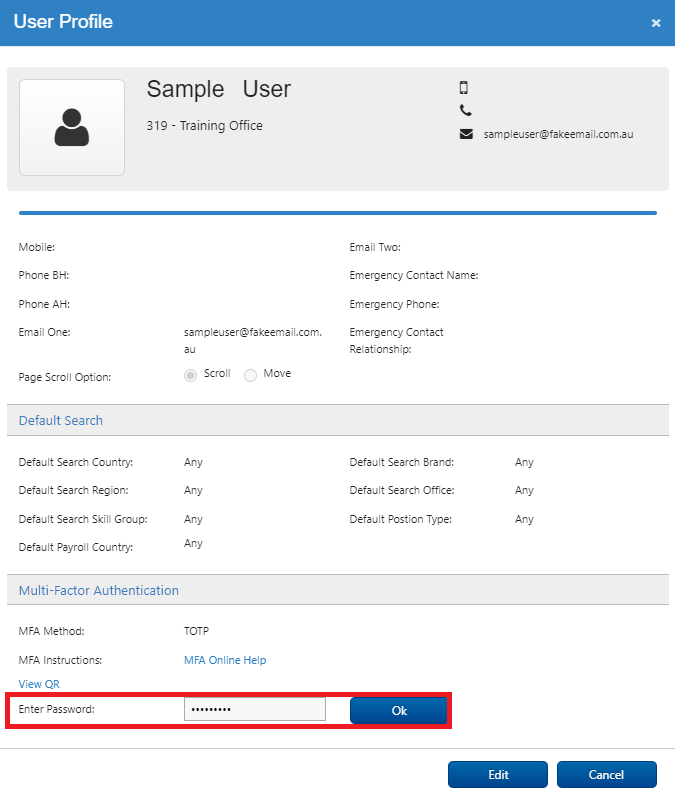Viewport: 675px width, 801px height.
Task: Click the MFA Instructions label
Action: [x=60, y=660]
